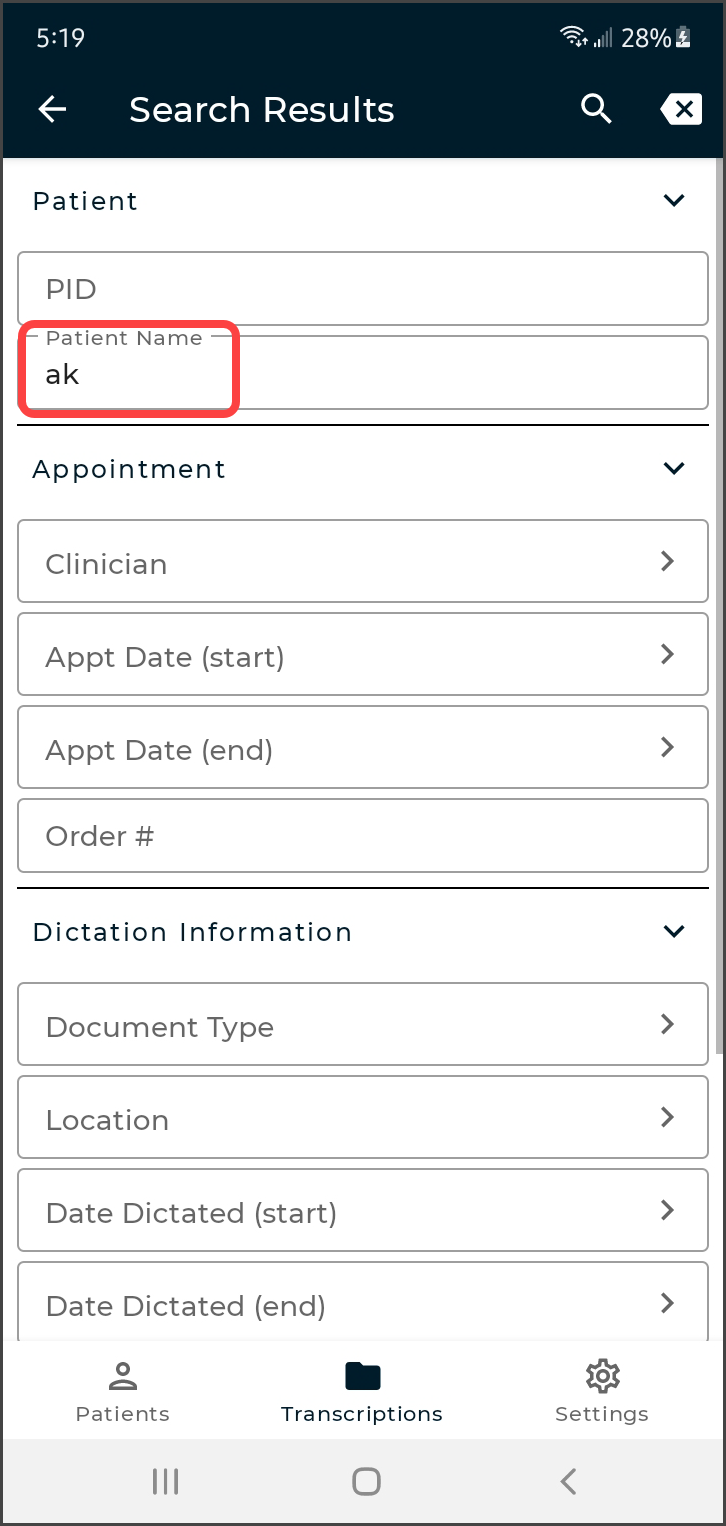The width and height of the screenshot is (726, 1526).
Task: Open the Document Type picker
Action: pos(363,1025)
